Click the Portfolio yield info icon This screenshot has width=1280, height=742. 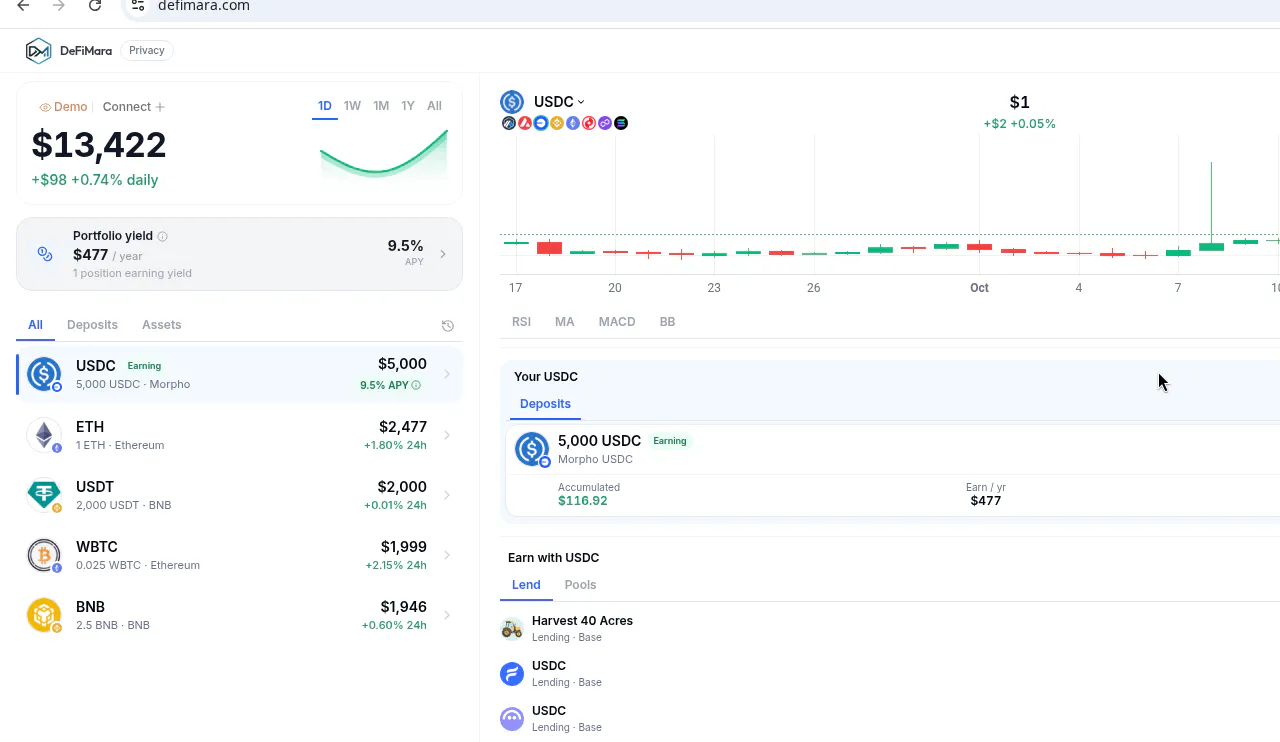click(x=163, y=236)
